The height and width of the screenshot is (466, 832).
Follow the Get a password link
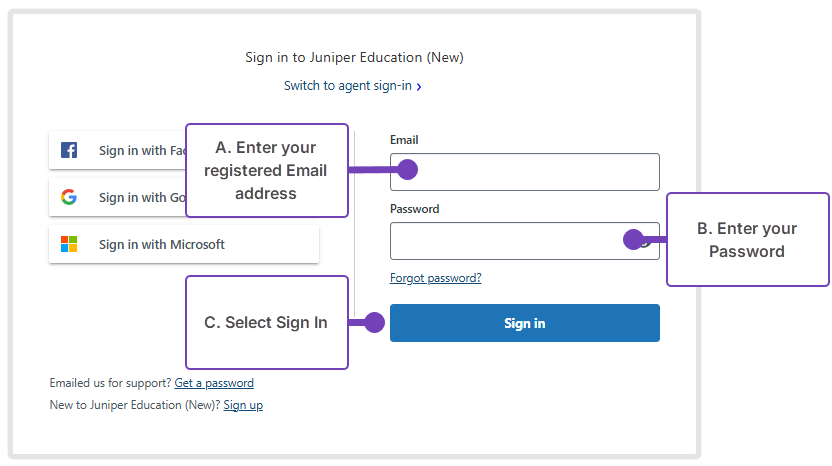click(x=214, y=383)
